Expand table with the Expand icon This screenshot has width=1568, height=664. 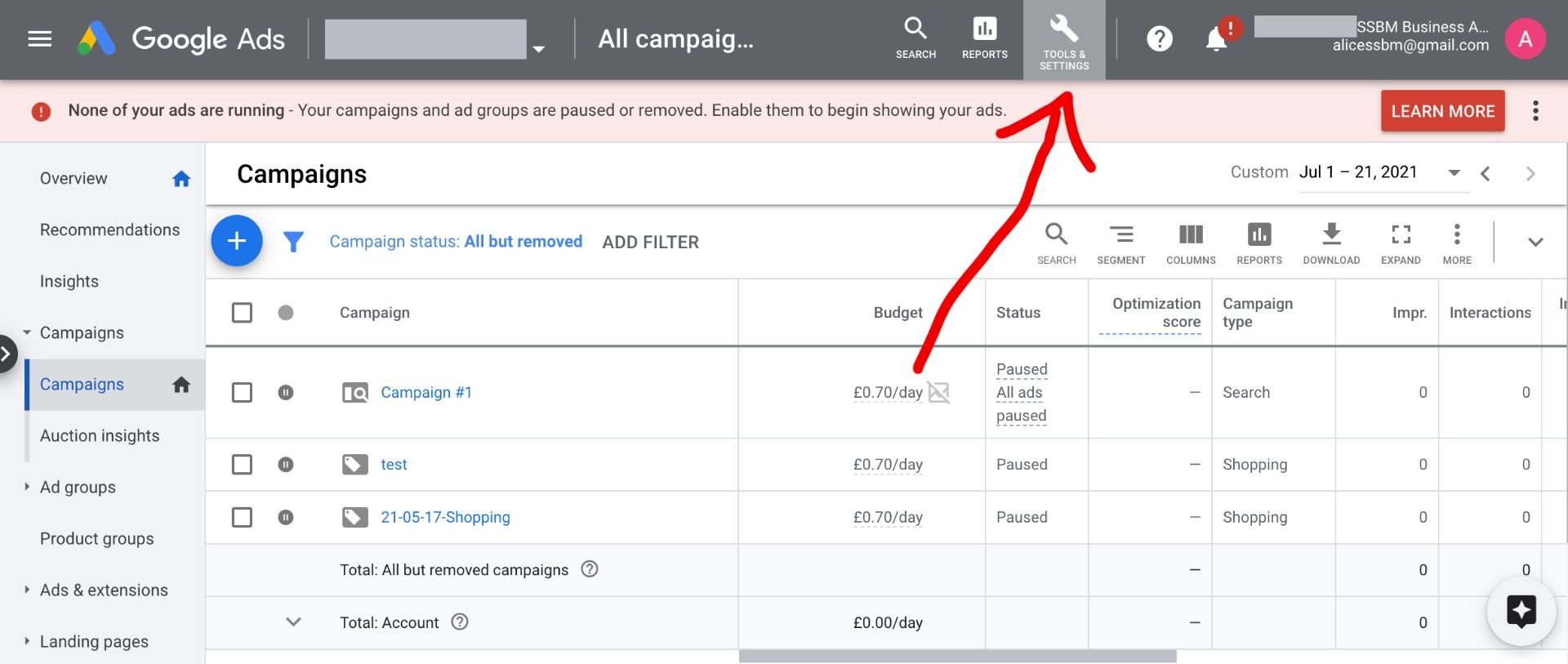coord(1401,243)
